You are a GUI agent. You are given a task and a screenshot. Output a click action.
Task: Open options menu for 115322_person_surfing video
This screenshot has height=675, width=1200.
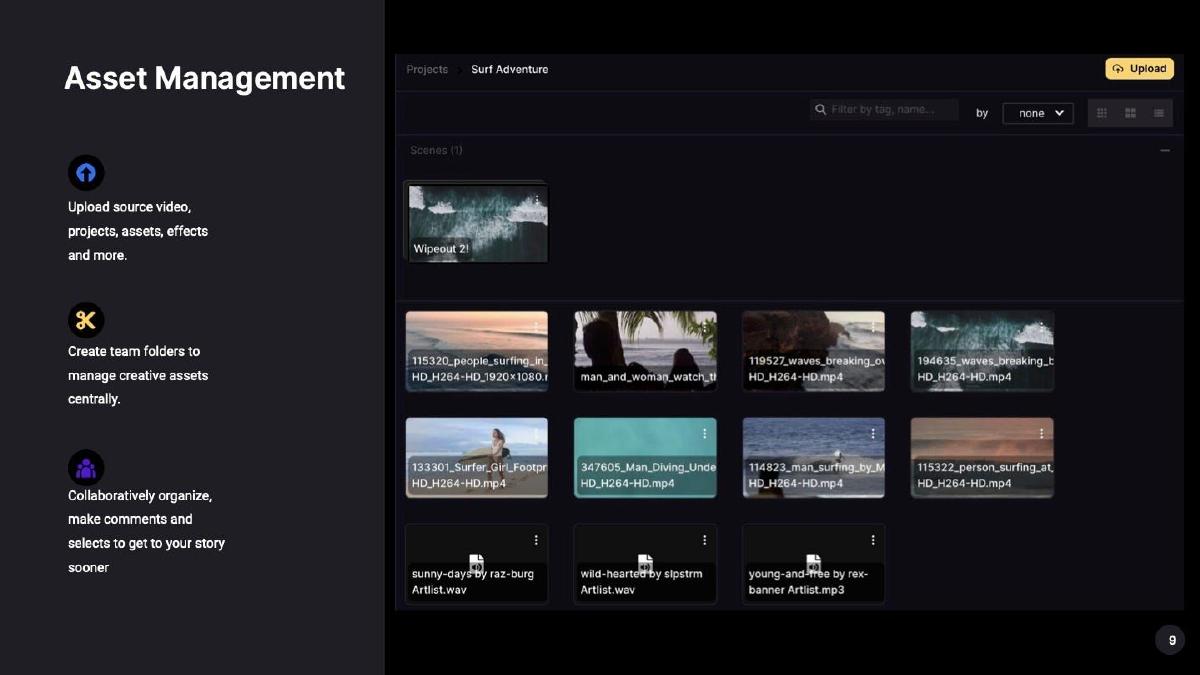[1041, 433]
